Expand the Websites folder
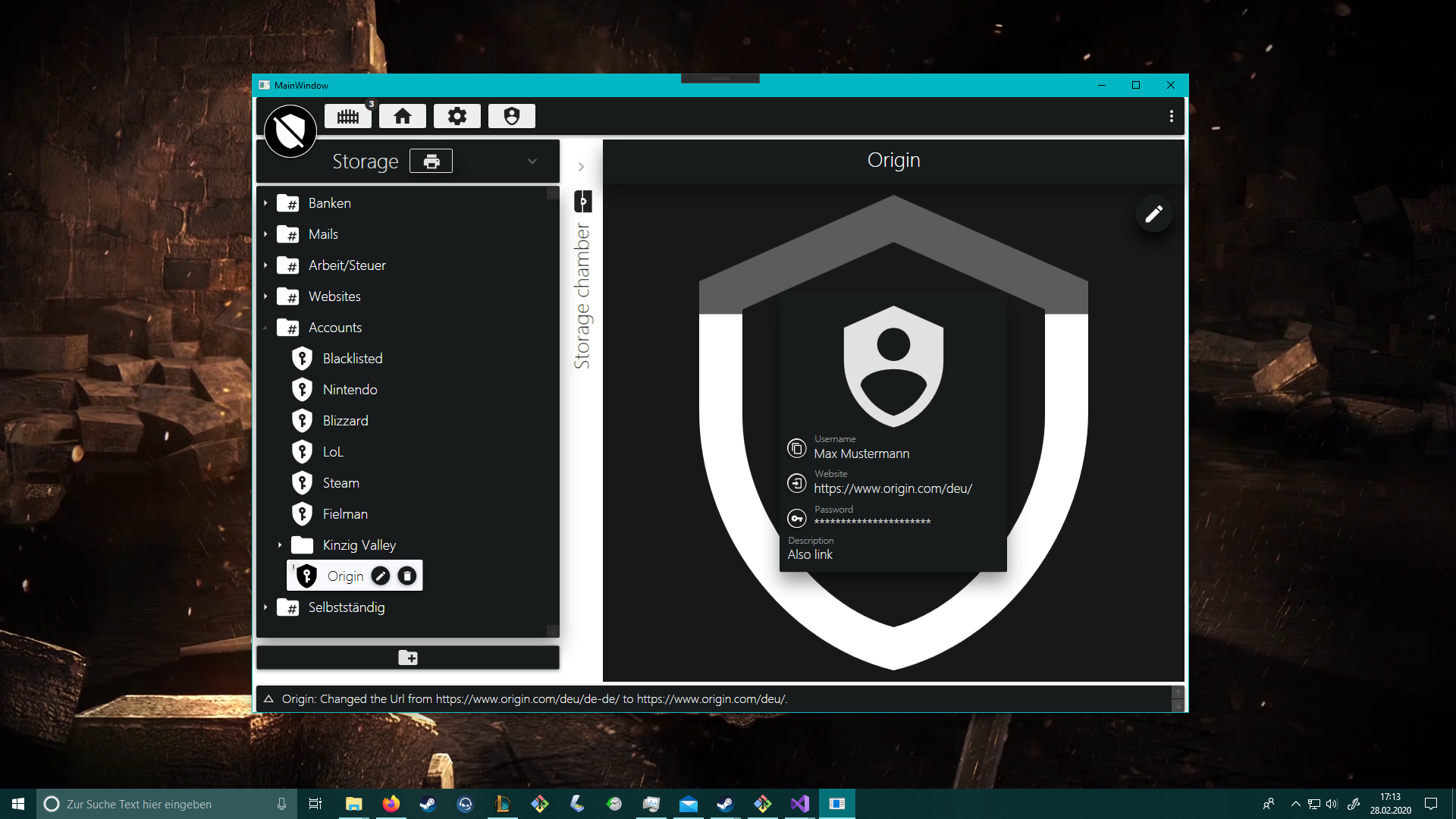The width and height of the screenshot is (1456, 819). (x=265, y=297)
